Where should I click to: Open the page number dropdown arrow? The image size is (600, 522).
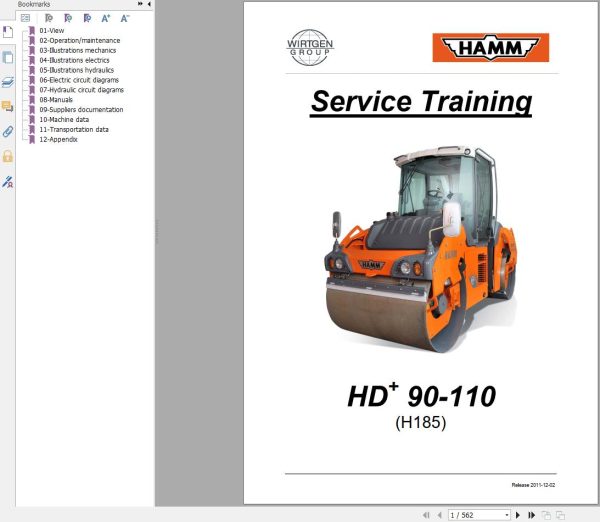tap(507, 515)
